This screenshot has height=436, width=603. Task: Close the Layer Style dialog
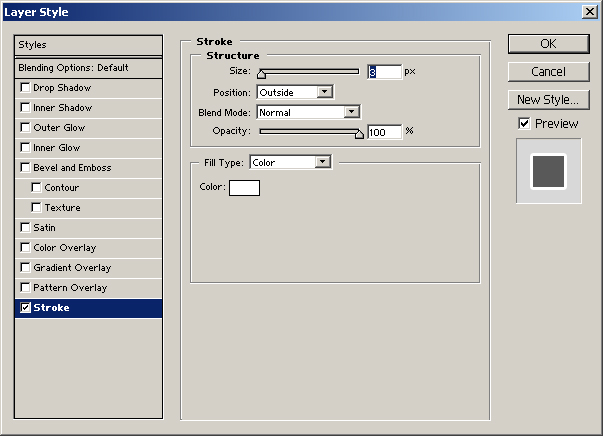pos(590,12)
